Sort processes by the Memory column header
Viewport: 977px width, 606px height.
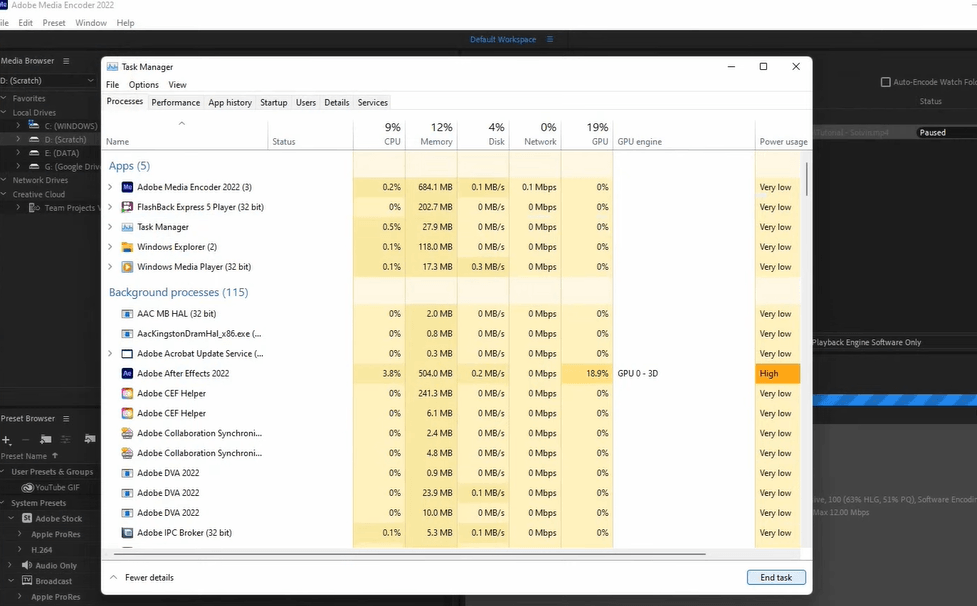click(431, 134)
